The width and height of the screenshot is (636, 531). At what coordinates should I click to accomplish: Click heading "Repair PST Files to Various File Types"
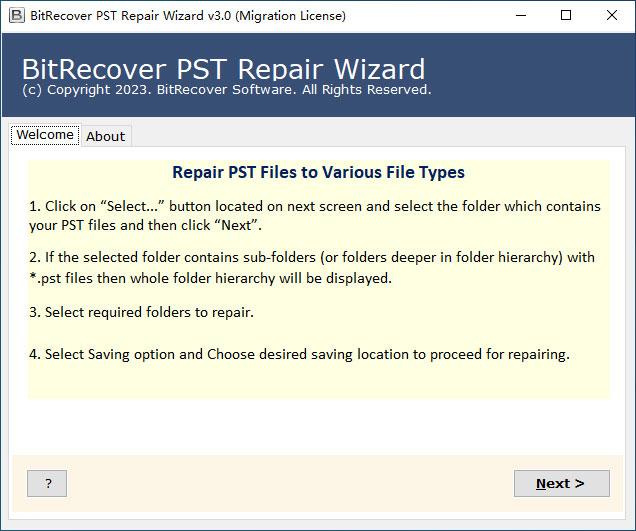(318, 172)
